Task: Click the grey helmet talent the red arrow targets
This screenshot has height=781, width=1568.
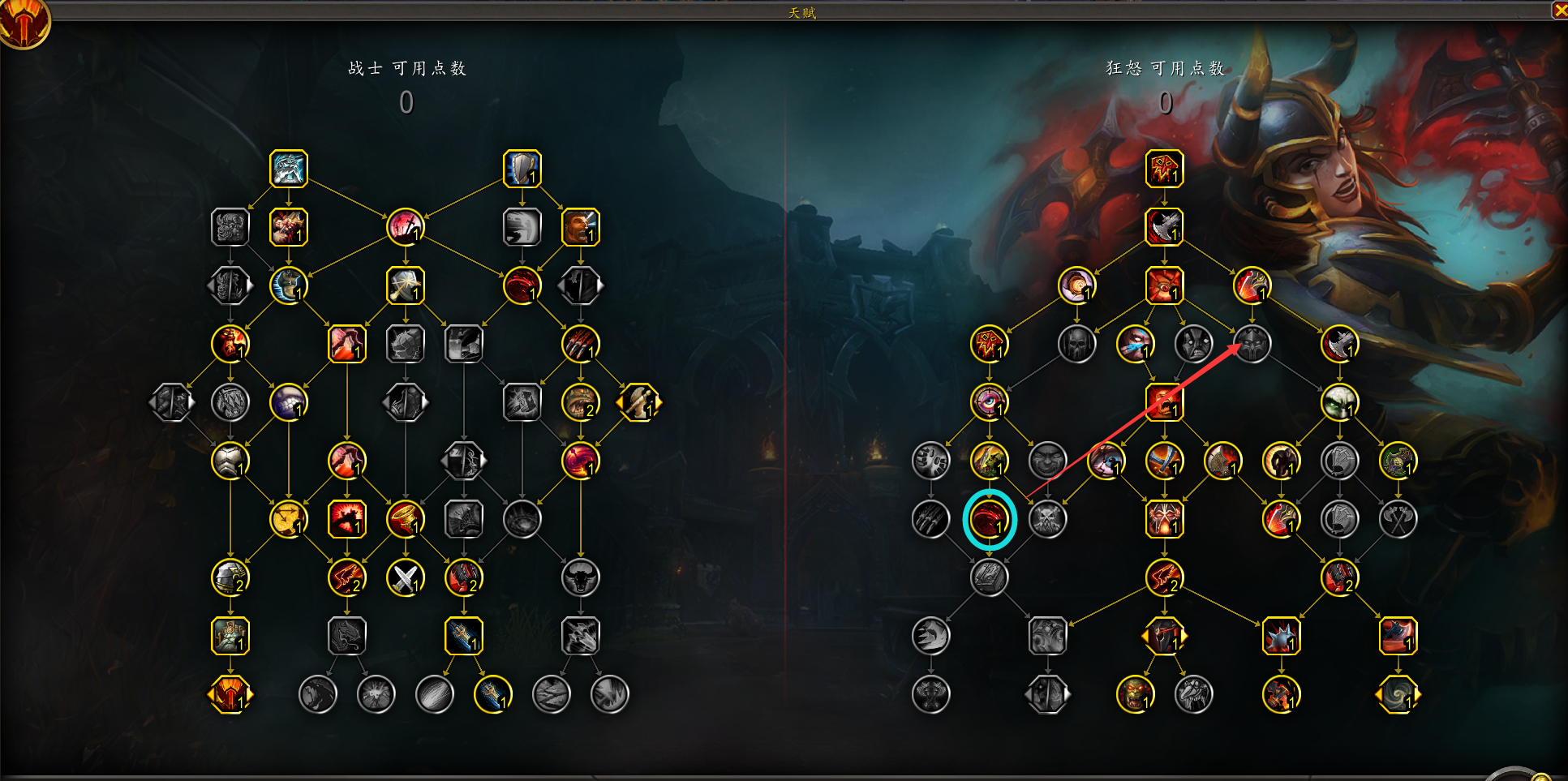Action: (1252, 344)
